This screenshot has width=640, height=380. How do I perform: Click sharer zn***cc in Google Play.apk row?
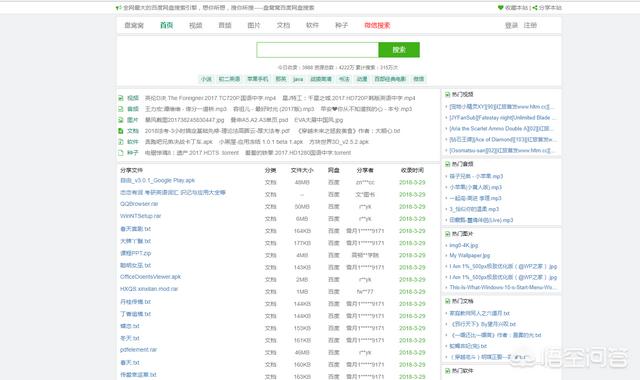(365, 182)
